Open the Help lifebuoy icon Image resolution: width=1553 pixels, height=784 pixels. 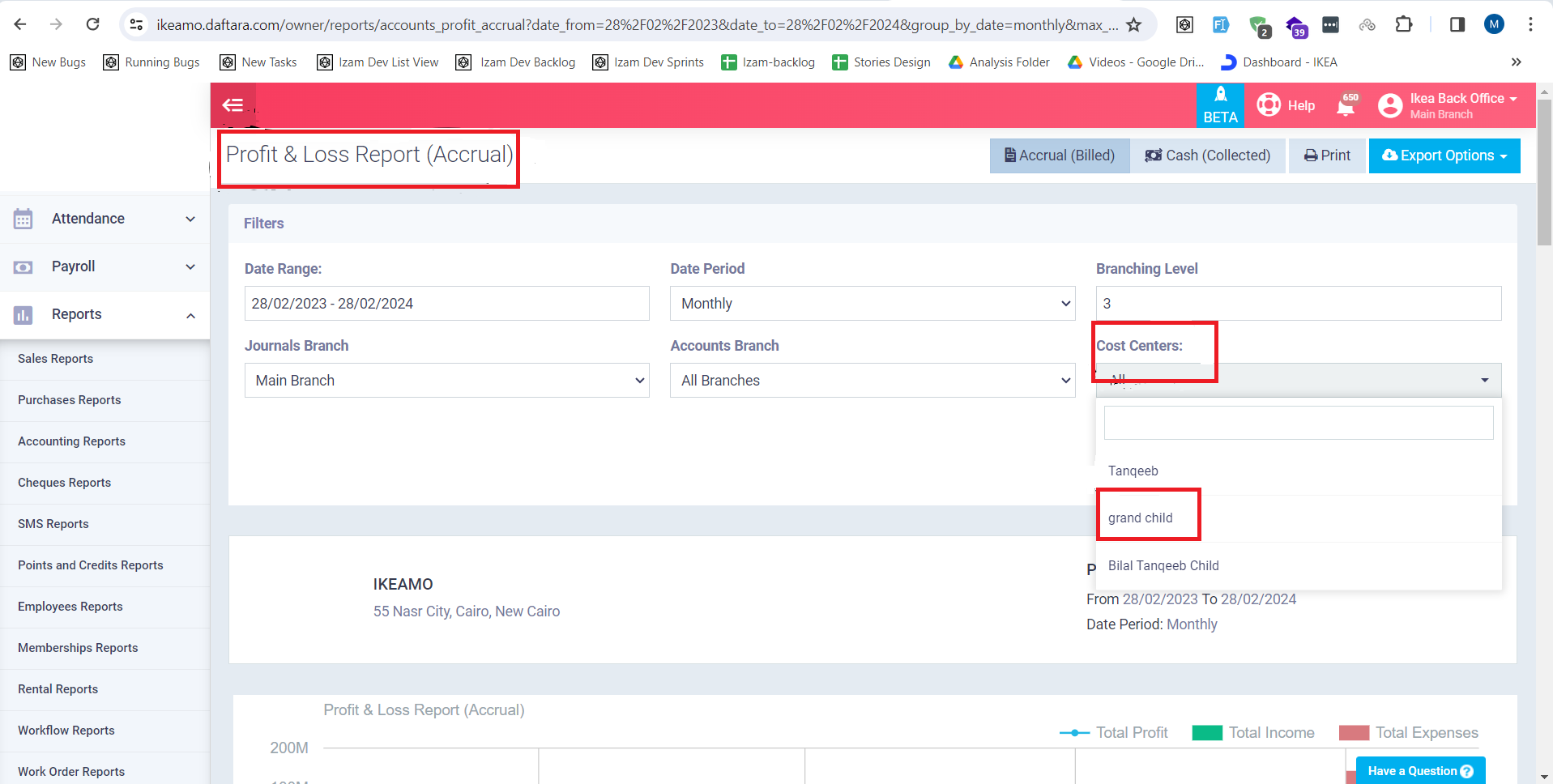pos(1269,105)
